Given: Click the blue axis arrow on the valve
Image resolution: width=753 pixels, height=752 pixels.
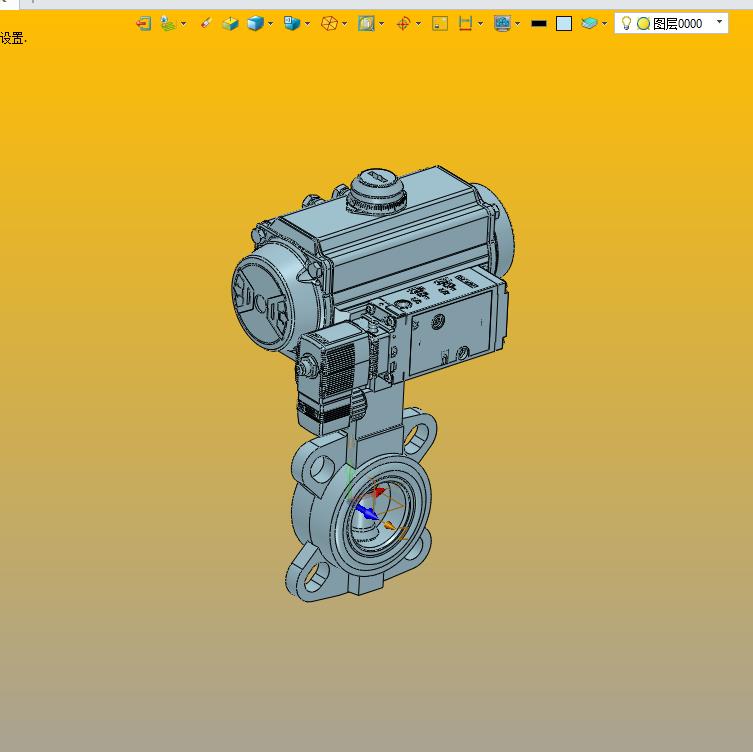Looking at the screenshot, I should click(366, 512).
